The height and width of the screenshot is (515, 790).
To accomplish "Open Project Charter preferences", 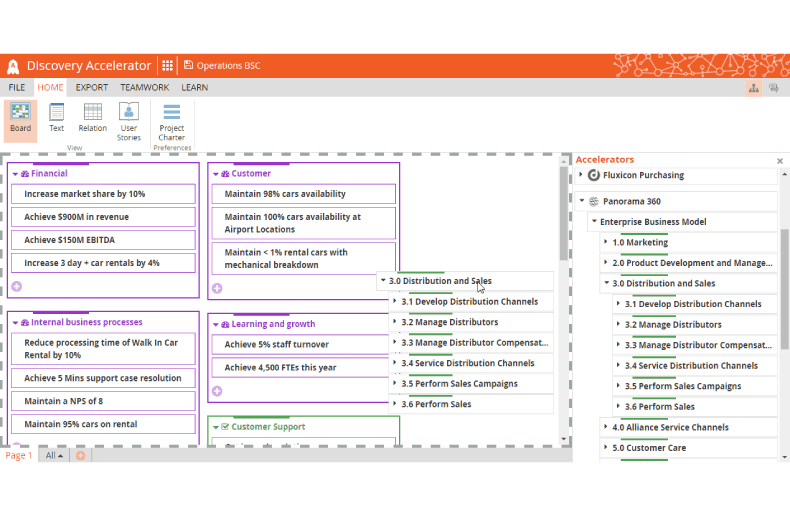I will tap(171, 122).
